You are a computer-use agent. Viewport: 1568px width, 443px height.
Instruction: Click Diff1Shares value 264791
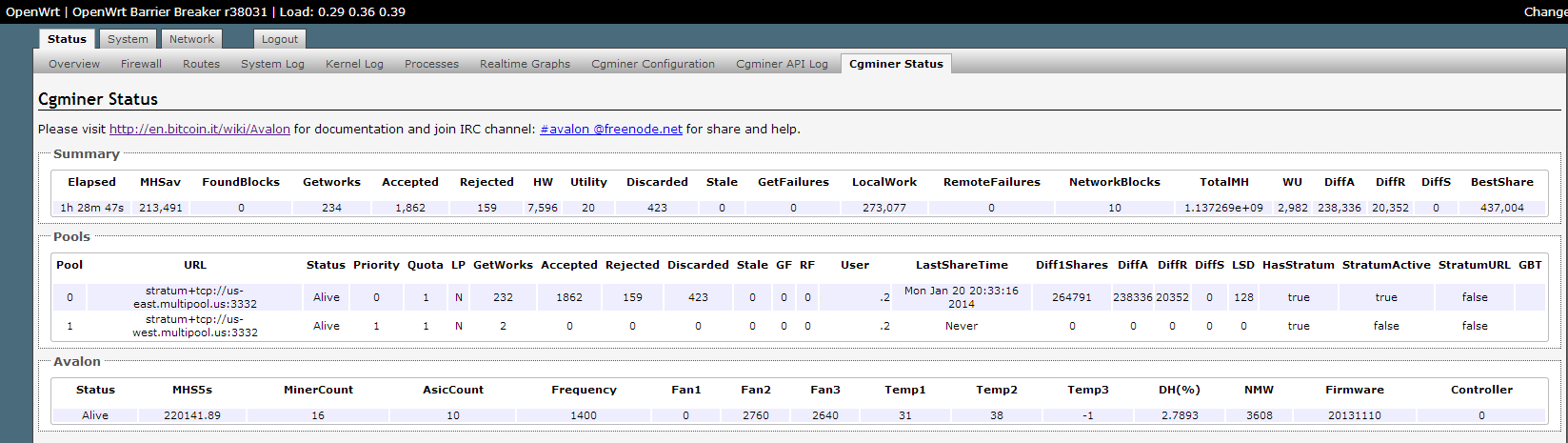pos(1072,297)
